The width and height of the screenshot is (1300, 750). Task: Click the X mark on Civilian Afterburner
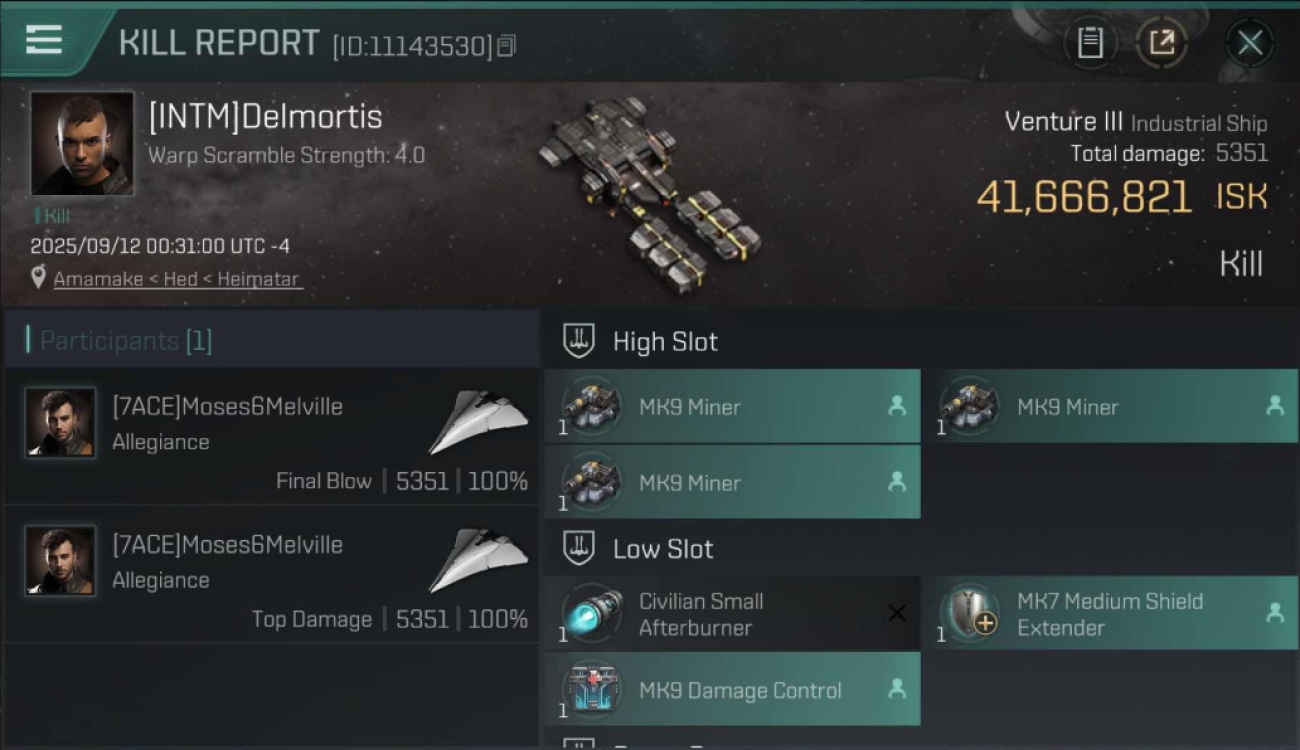897,613
